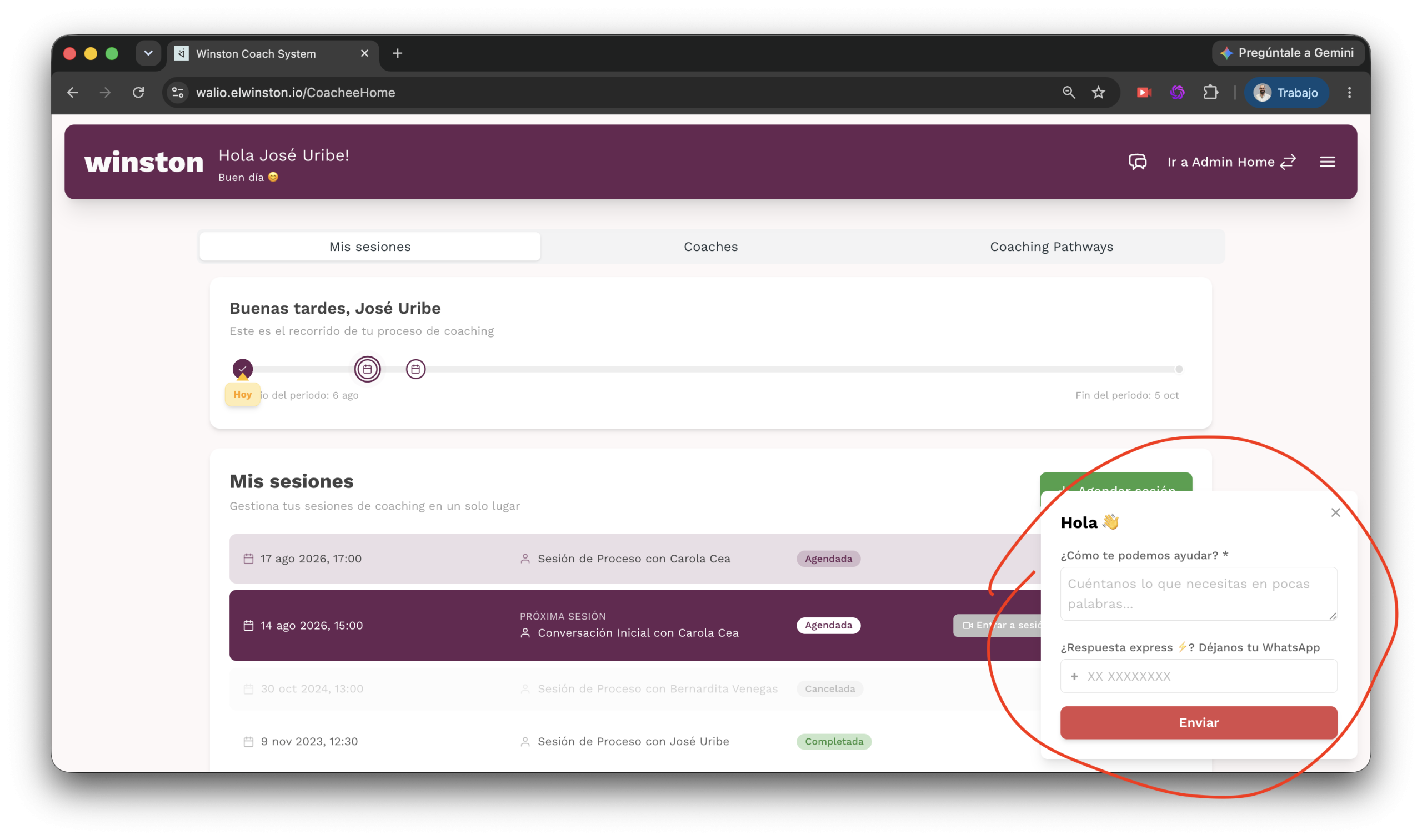
Task: Open the 30 oct 2024 cancelled session
Action: pos(635,689)
